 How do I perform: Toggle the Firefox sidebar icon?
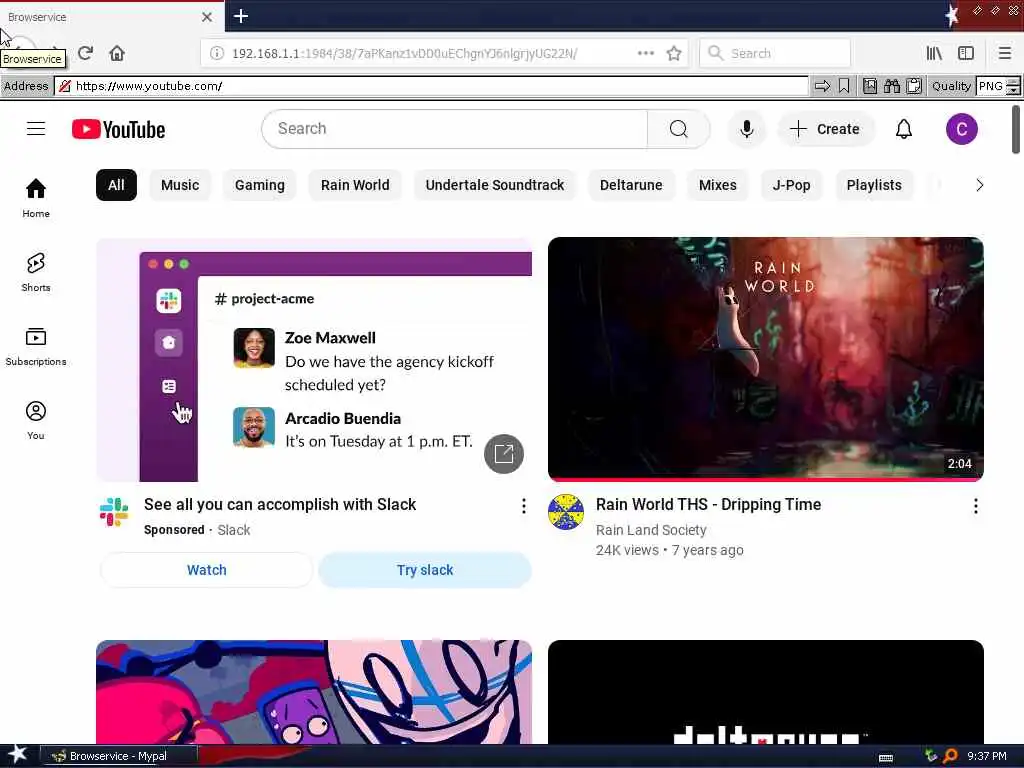tap(966, 53)
